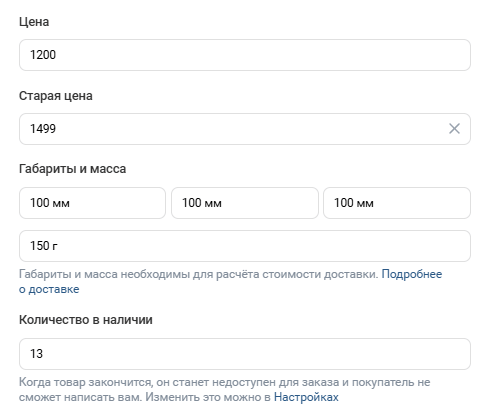Click the Габариты и масса label
The image size is (487, 413).
tap(72, 169)
